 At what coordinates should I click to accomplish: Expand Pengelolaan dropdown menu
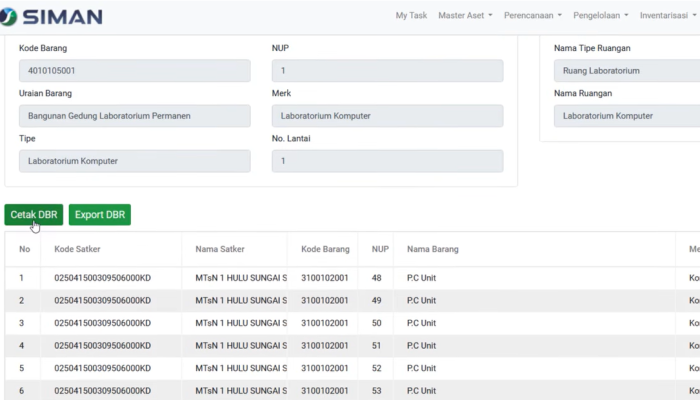click(x=600, y=16)
